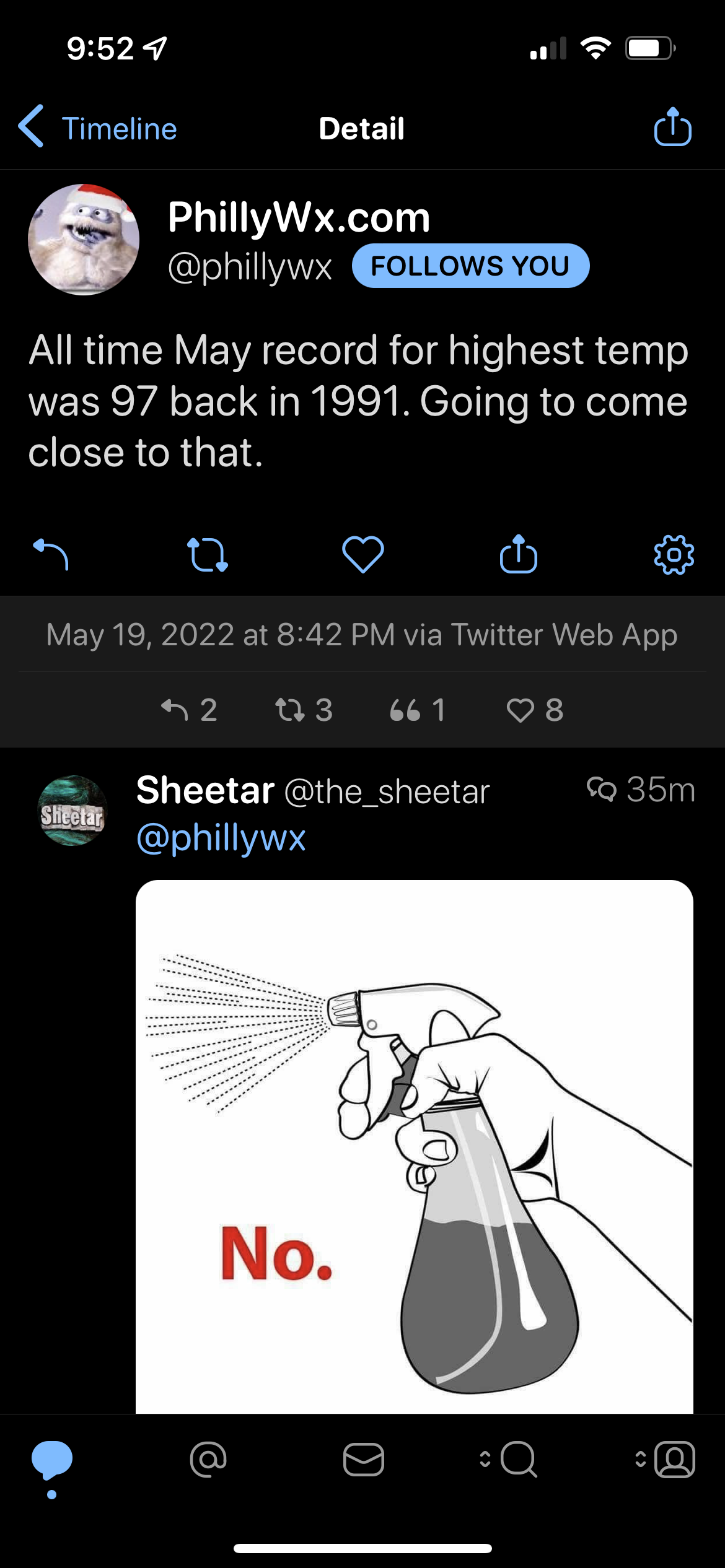This screenshot has width=725, height=1568.
Task: Open tweet options gear icon
Action: pos(674,555)
